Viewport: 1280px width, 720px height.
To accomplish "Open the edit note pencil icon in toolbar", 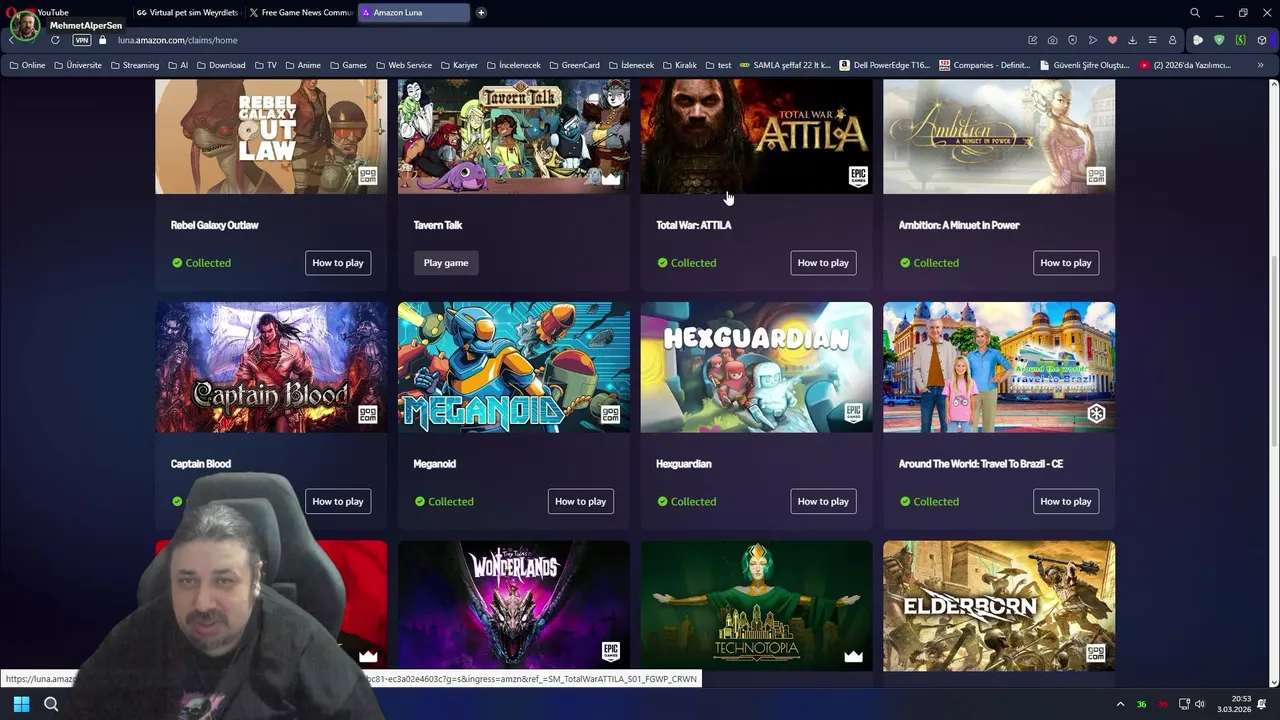I will tap(1032, 40).
